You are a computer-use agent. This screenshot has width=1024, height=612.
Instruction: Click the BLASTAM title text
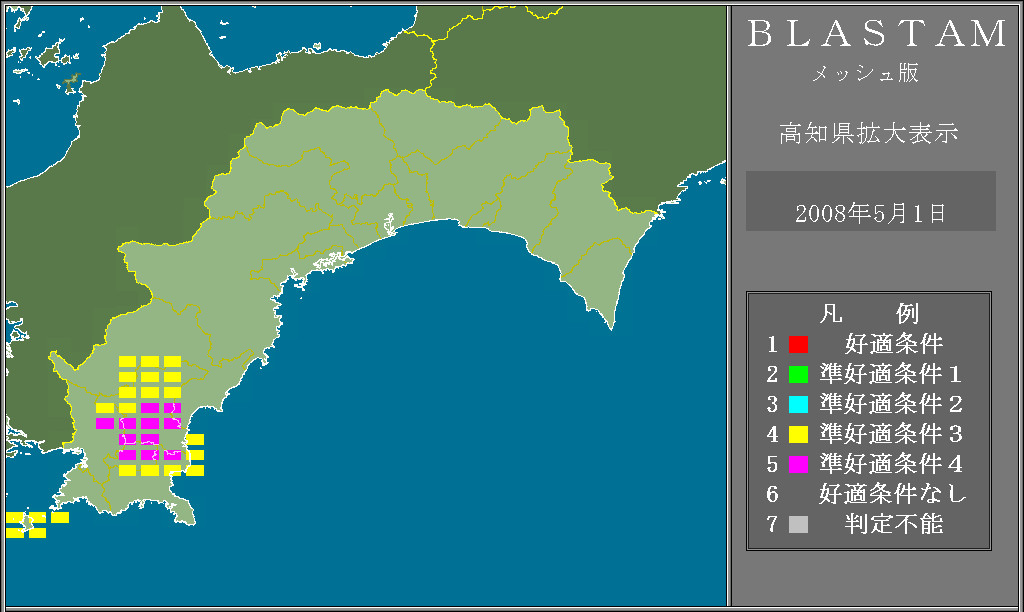877,34
